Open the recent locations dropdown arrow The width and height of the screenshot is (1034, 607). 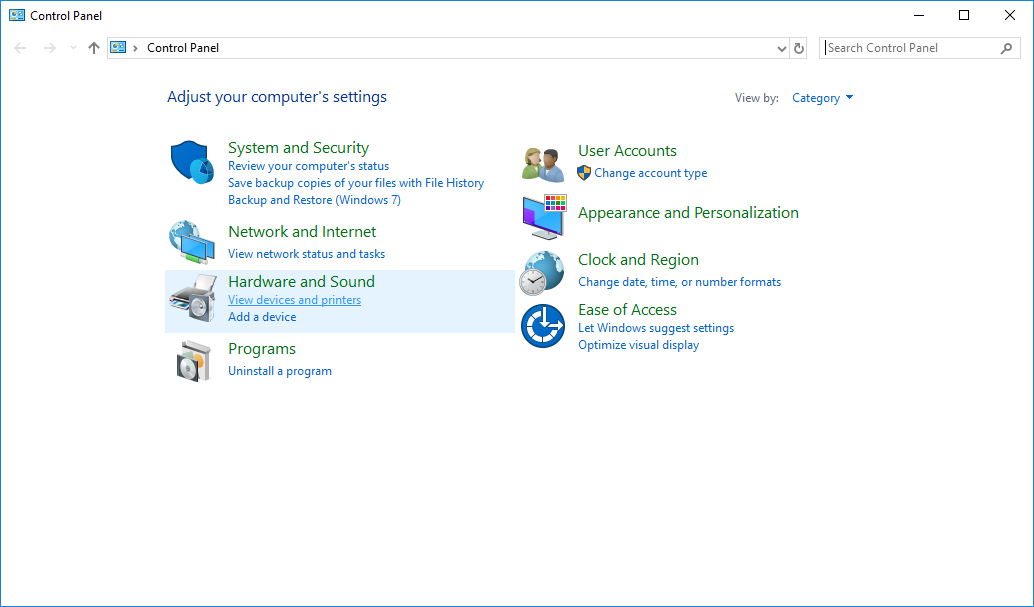tap(73, 48)
